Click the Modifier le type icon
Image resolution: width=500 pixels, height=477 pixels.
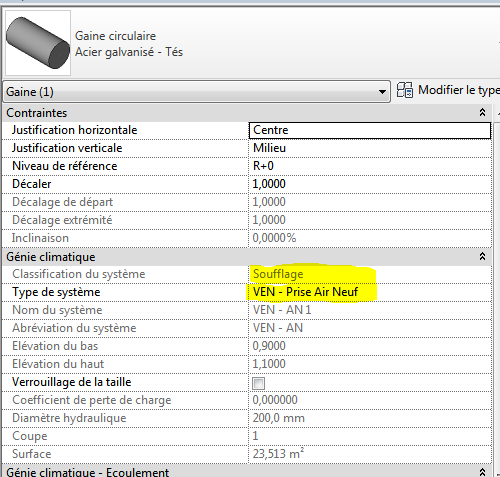(x=405, y=90)
